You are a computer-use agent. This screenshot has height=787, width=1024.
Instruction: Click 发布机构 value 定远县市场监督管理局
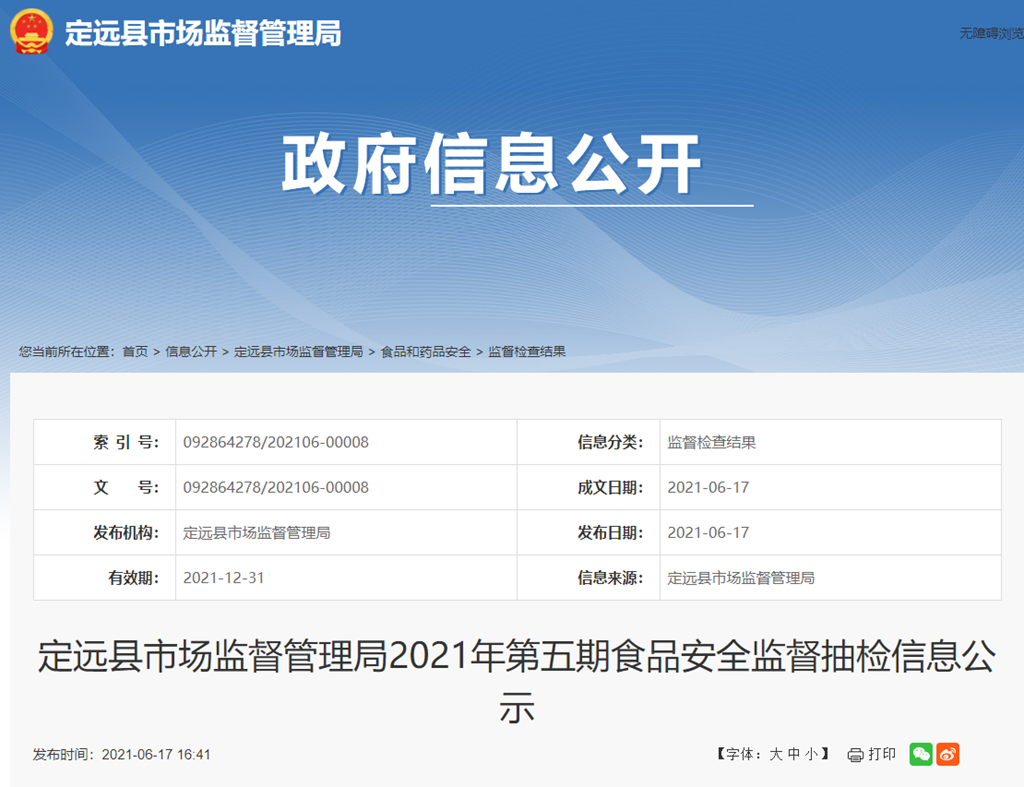257,533
